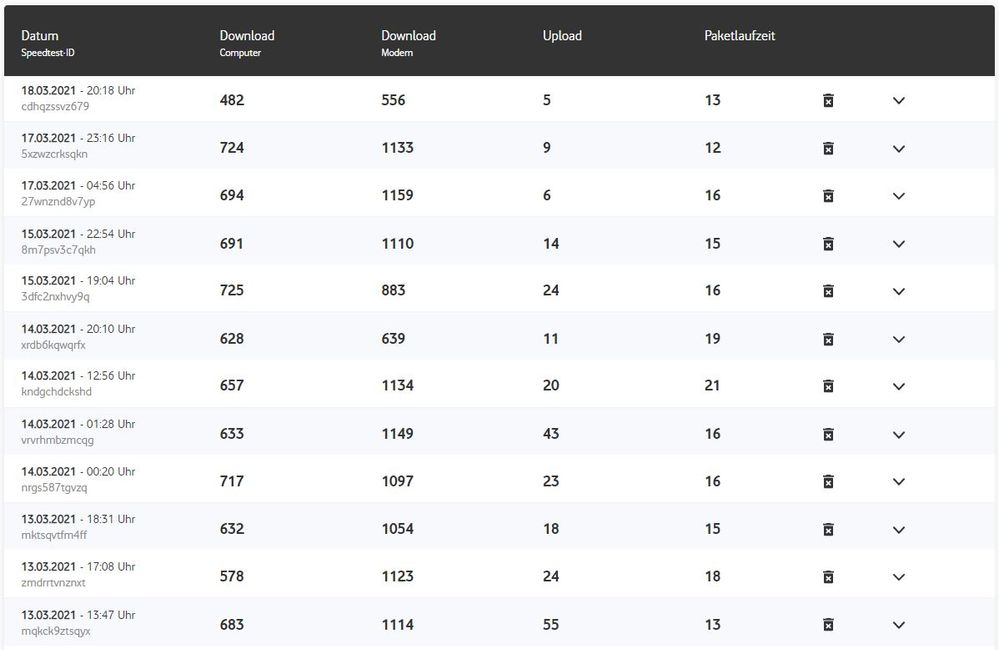
Task: Click modem download value 1159
Action: coord(398,195)
